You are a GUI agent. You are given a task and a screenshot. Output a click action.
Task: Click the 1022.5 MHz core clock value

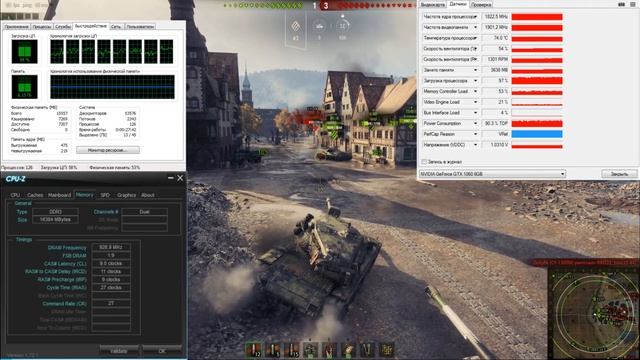pyautogui.click(x=495, y=17)
